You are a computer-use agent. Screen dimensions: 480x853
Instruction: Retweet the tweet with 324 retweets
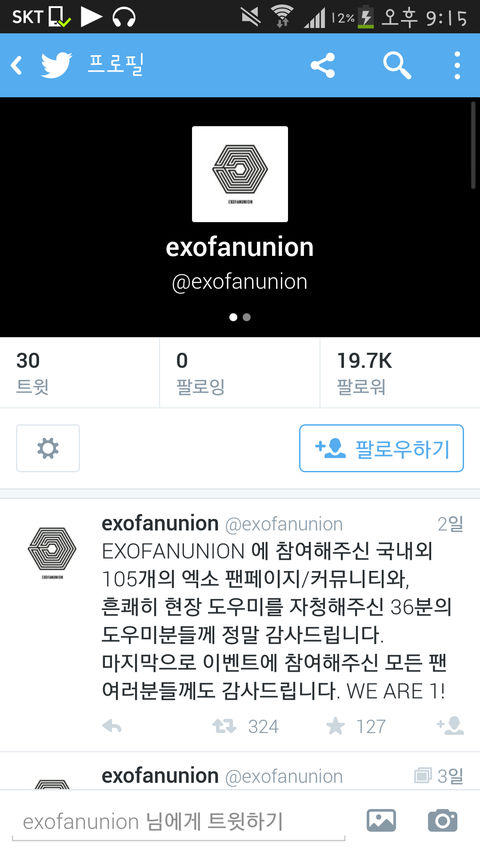pos(224,726)
